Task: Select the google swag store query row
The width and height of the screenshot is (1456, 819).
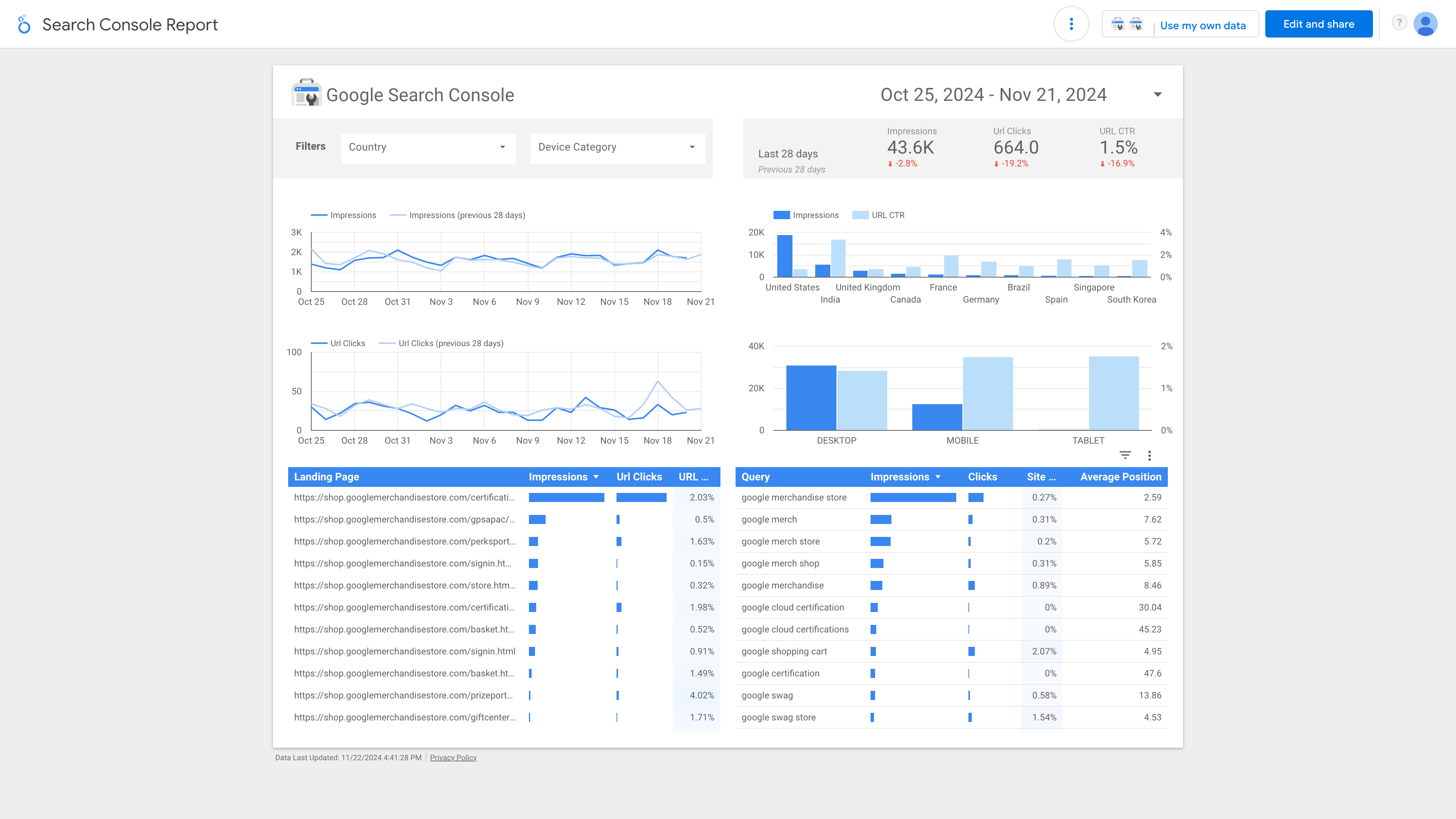Action: [x=951, y=718]
